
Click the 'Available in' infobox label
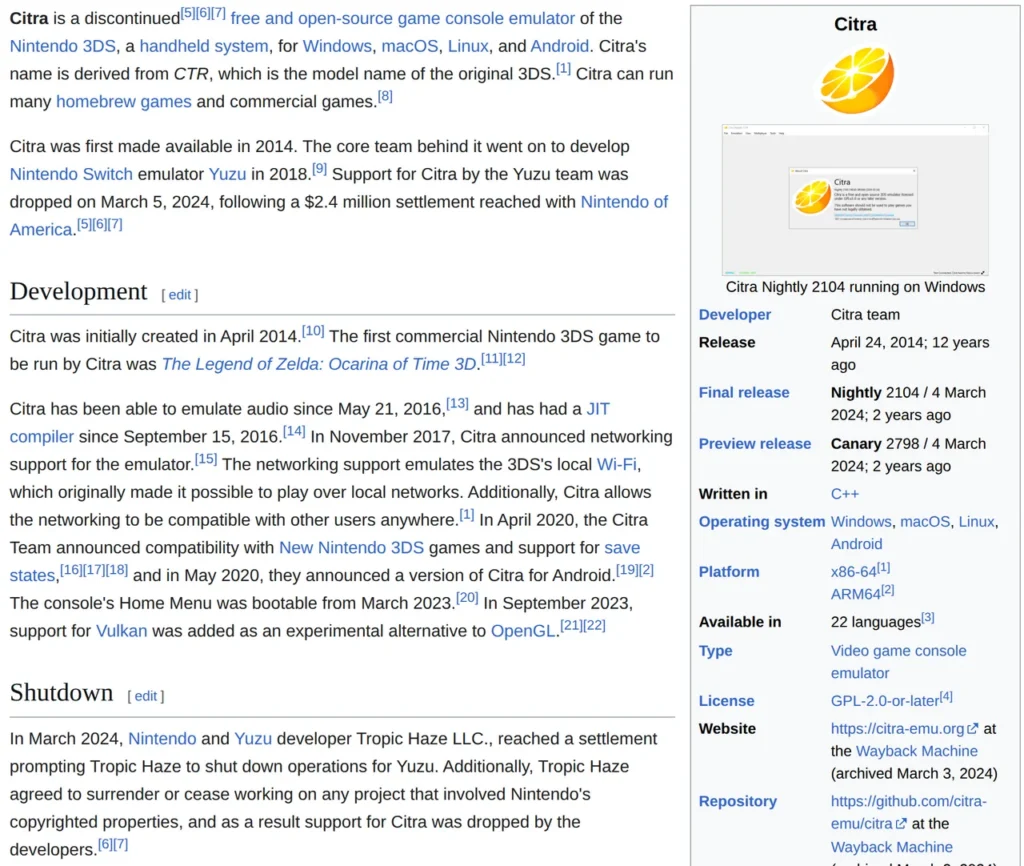pyautogui.click(x=739, y=622)
